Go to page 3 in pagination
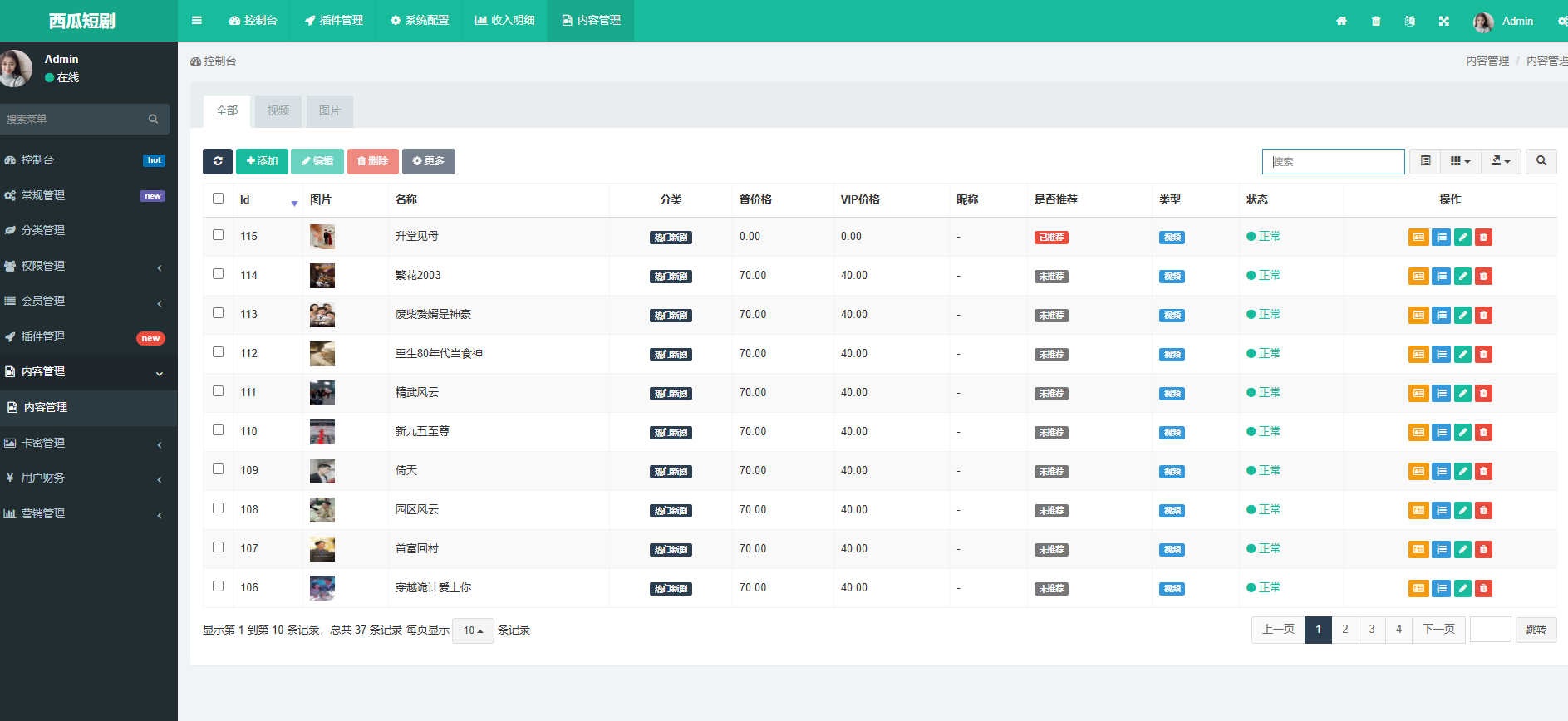The image size is (1568, 721). [1372, 630]
